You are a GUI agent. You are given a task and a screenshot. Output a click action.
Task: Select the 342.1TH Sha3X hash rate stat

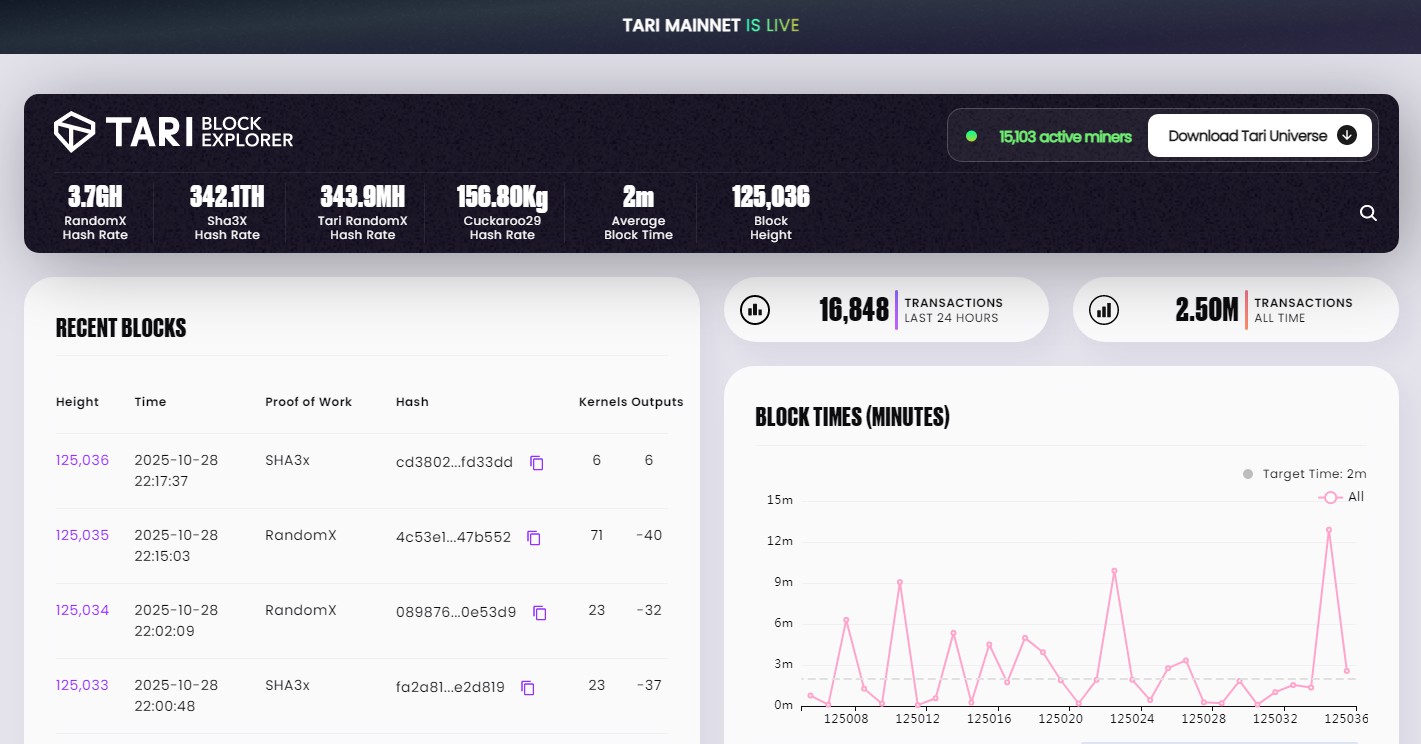227,213
